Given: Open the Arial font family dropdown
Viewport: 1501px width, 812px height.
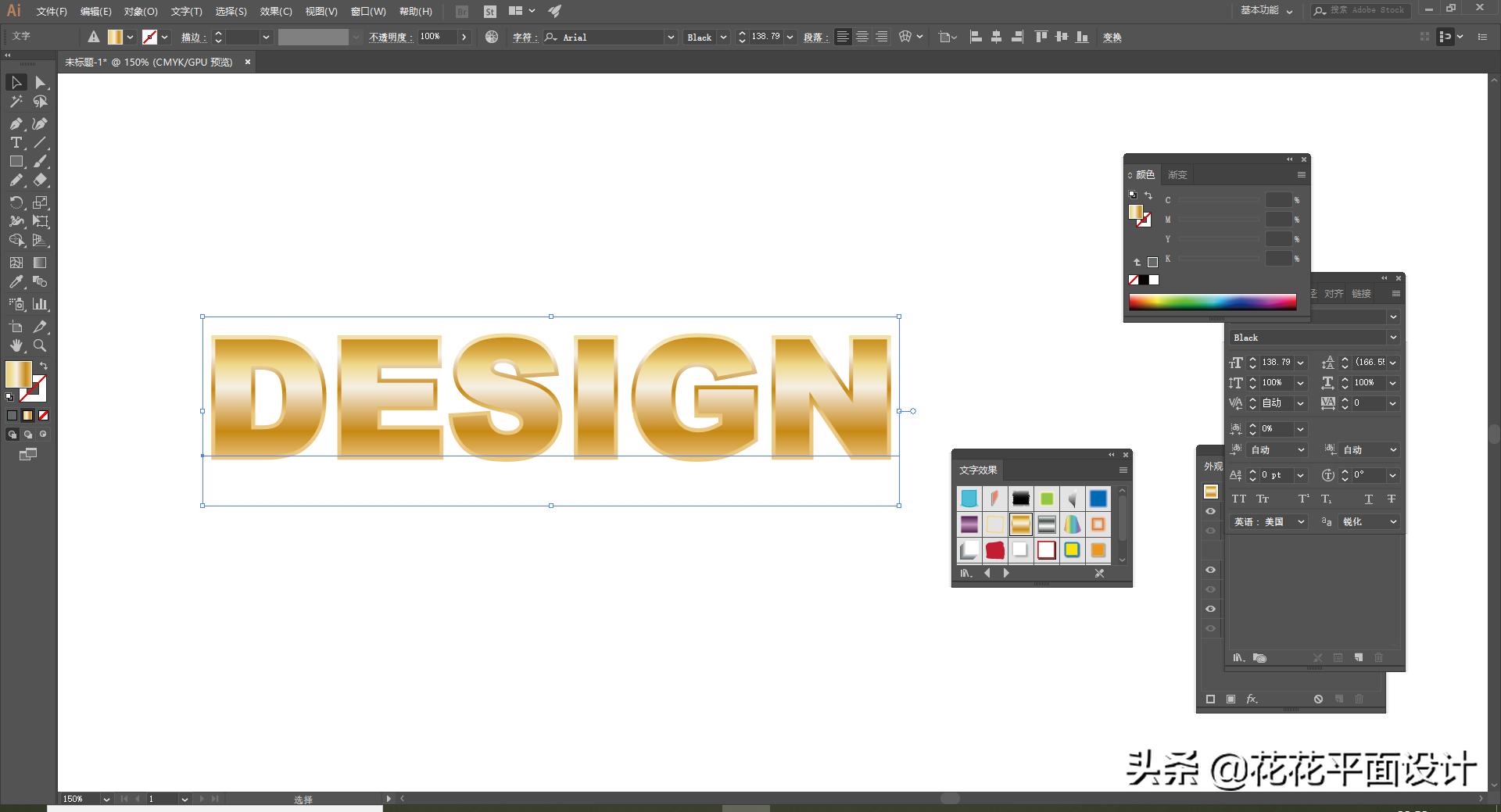Looking at the screenshot, I should 670,38.
